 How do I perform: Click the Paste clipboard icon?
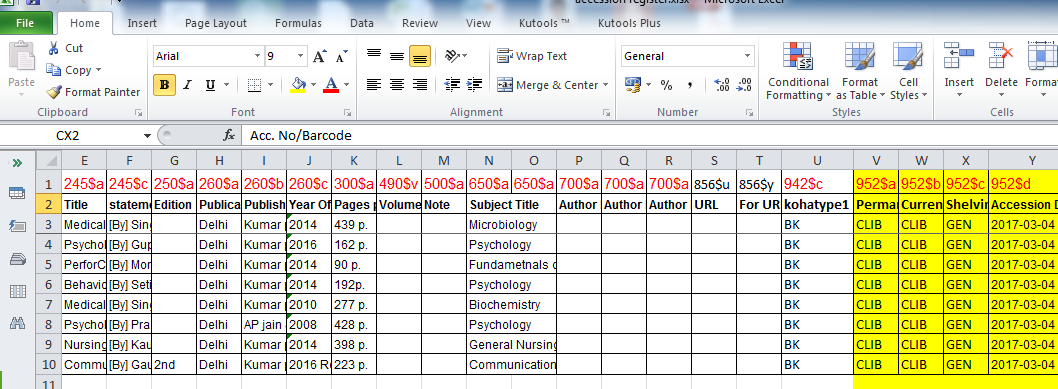pos(21,57)
